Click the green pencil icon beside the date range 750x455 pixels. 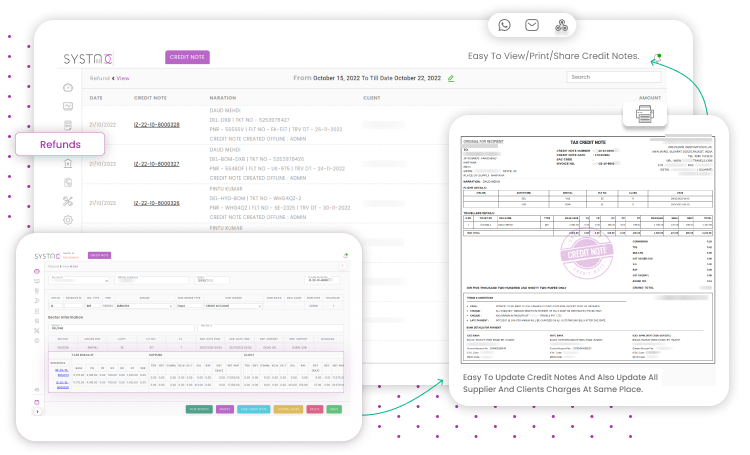(x=451, y=77)
